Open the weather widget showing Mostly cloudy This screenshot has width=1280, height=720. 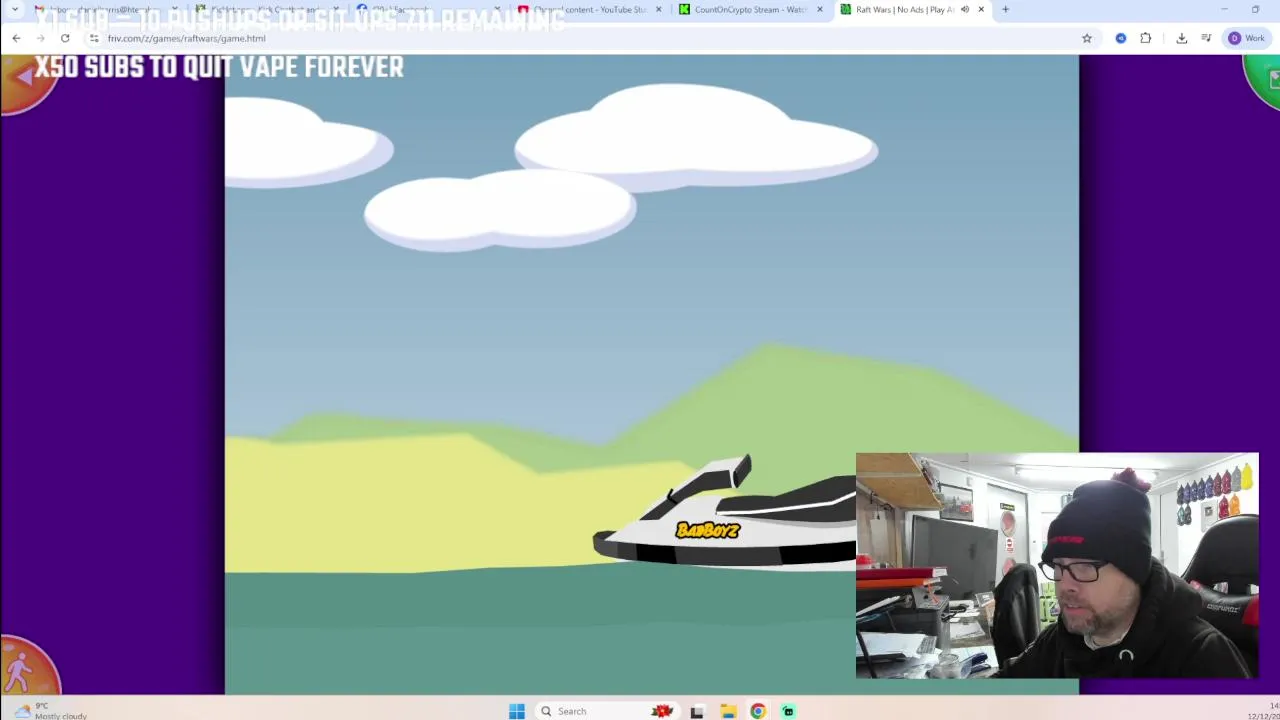(x=50, y=711)
